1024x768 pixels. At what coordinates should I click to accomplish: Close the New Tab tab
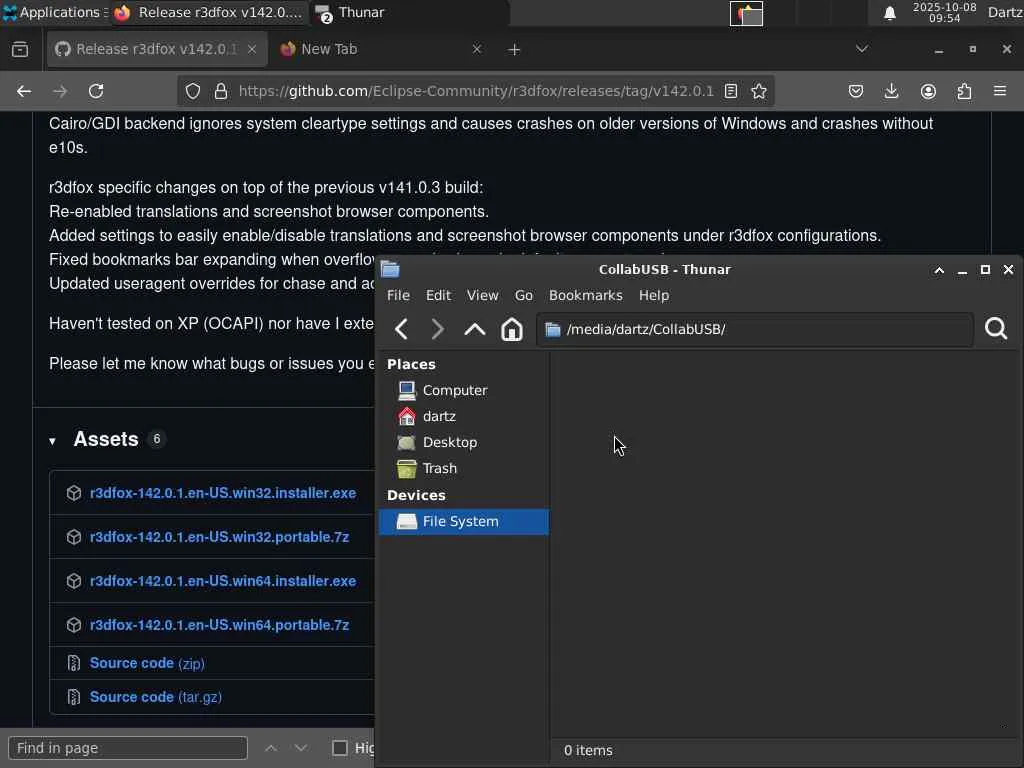[477, 49]
